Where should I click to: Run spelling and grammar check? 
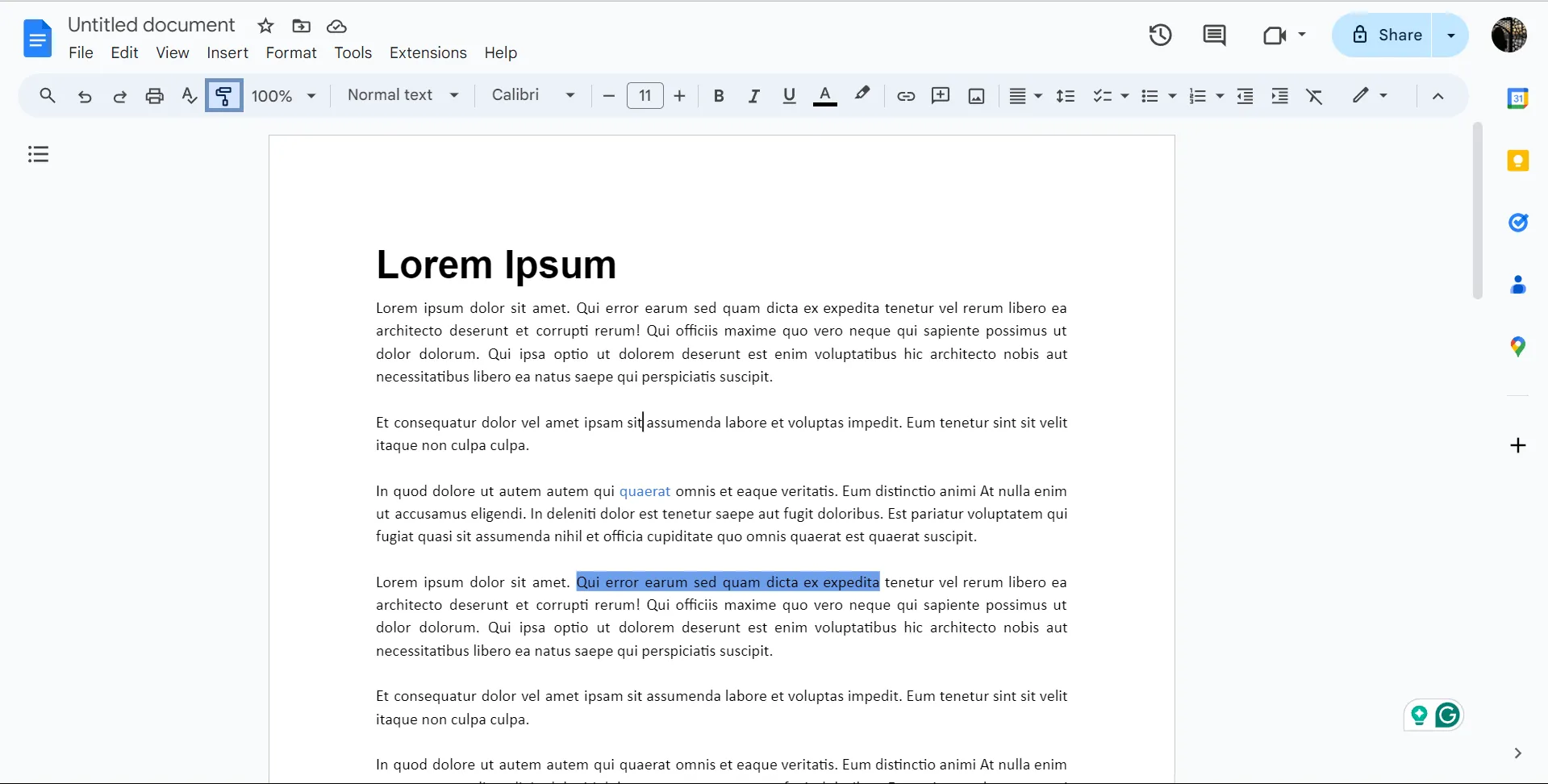pos(189,96)
